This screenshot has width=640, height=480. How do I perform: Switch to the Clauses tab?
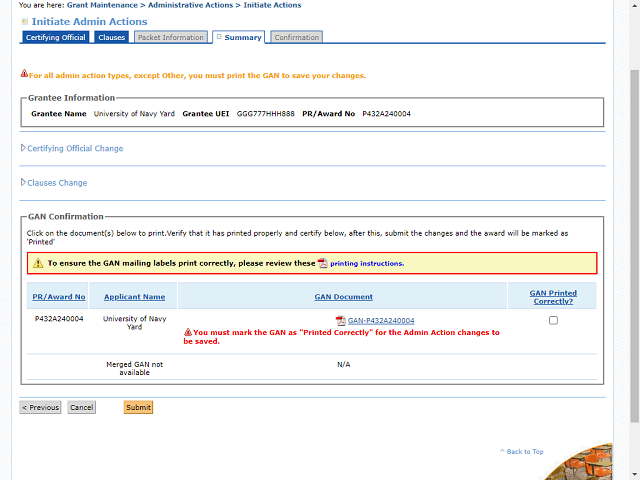(111, 37)
